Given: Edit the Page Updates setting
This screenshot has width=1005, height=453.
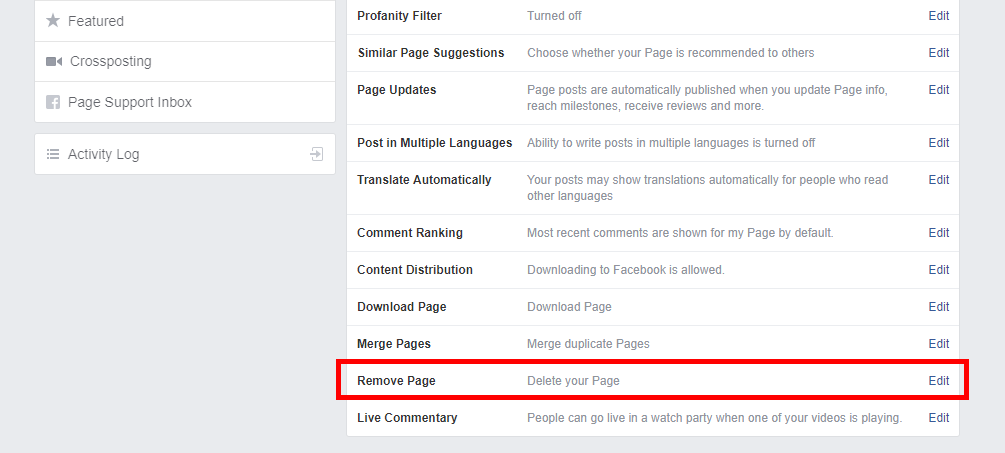Looking at the screenshot, I should [x=938, y=90].
